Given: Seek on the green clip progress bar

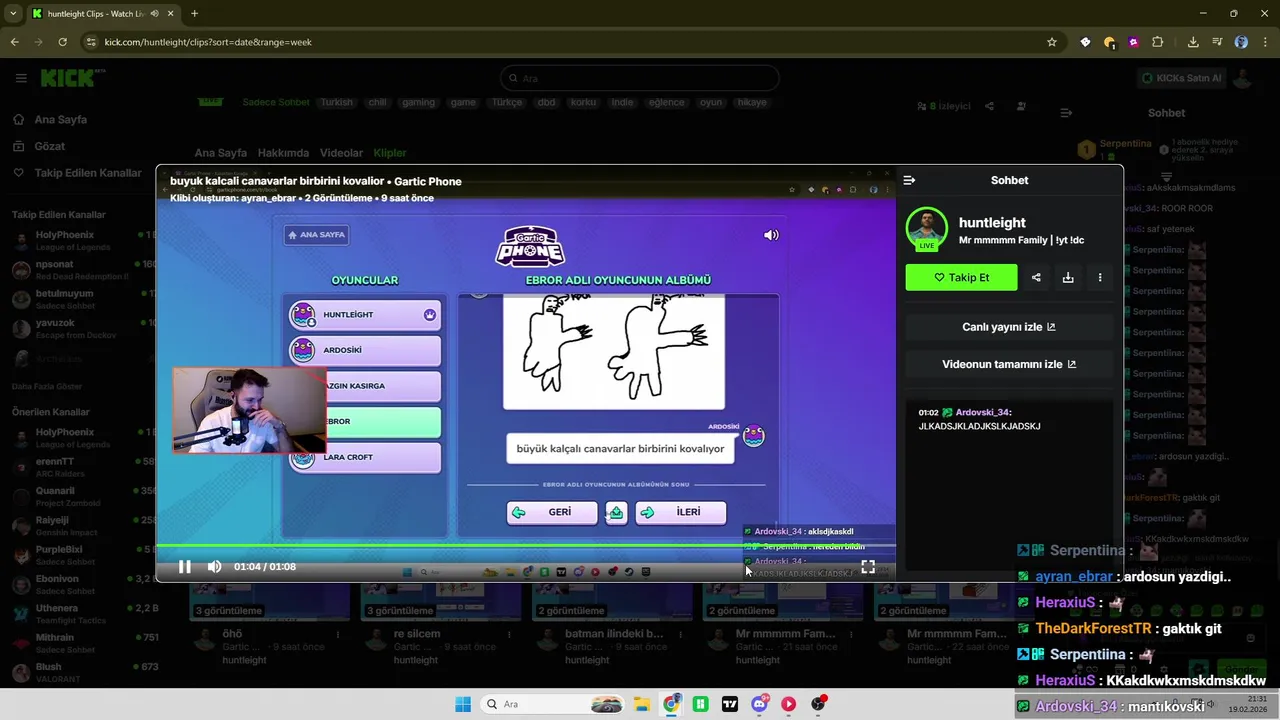Looking at the screenshot, I should (x=525, y=546).
